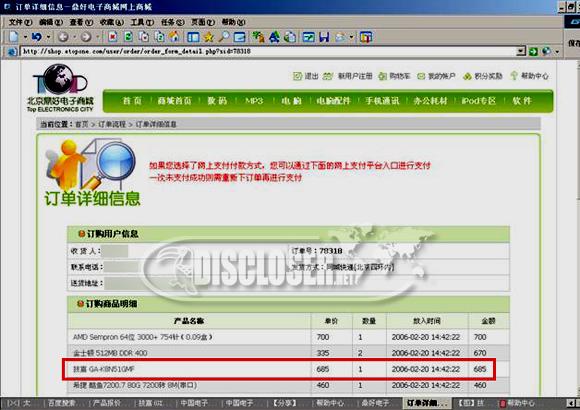
Task: Open dropdown arrow next to the globe icon
Action: coord(557,52)
